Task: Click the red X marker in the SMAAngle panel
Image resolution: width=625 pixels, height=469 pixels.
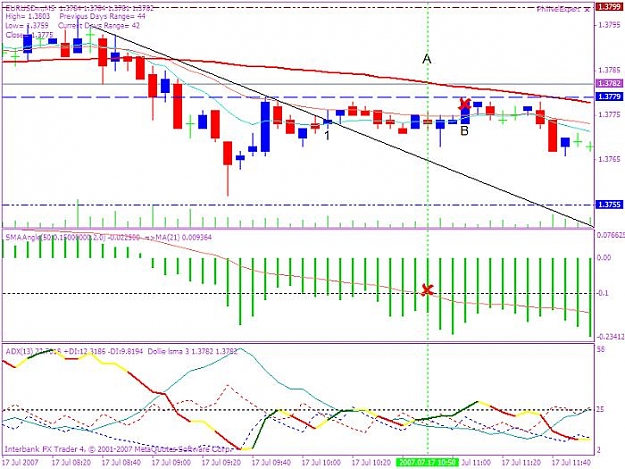Action: point(427,290)
